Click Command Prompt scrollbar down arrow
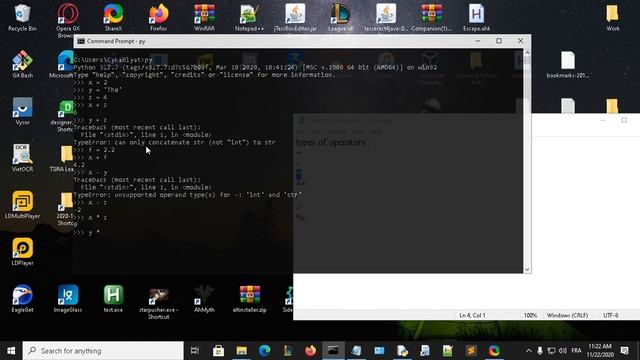640x360 pixels. [x=527, y=269]
